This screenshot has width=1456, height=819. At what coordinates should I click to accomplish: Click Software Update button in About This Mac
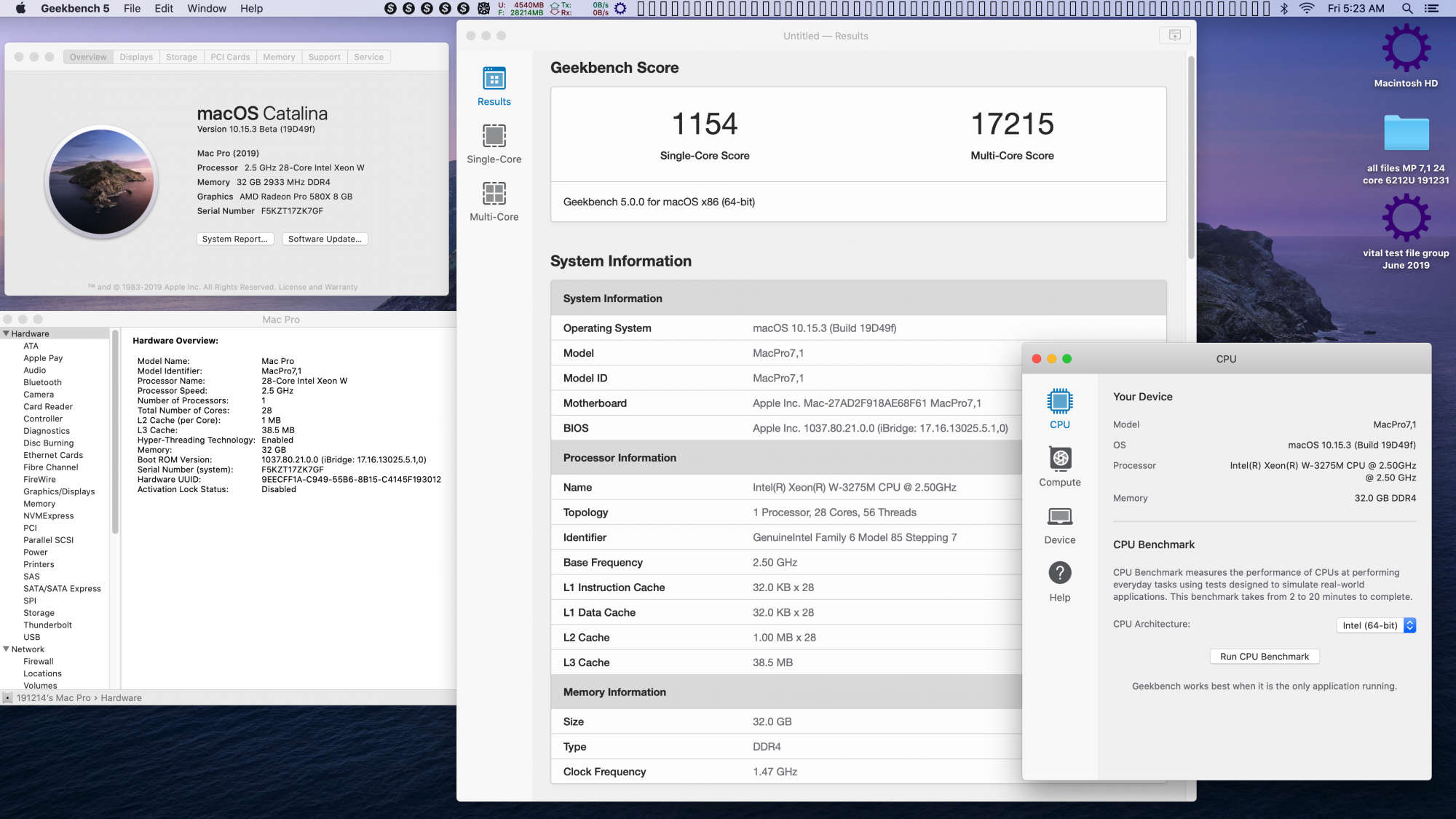[x=325, y=239]
